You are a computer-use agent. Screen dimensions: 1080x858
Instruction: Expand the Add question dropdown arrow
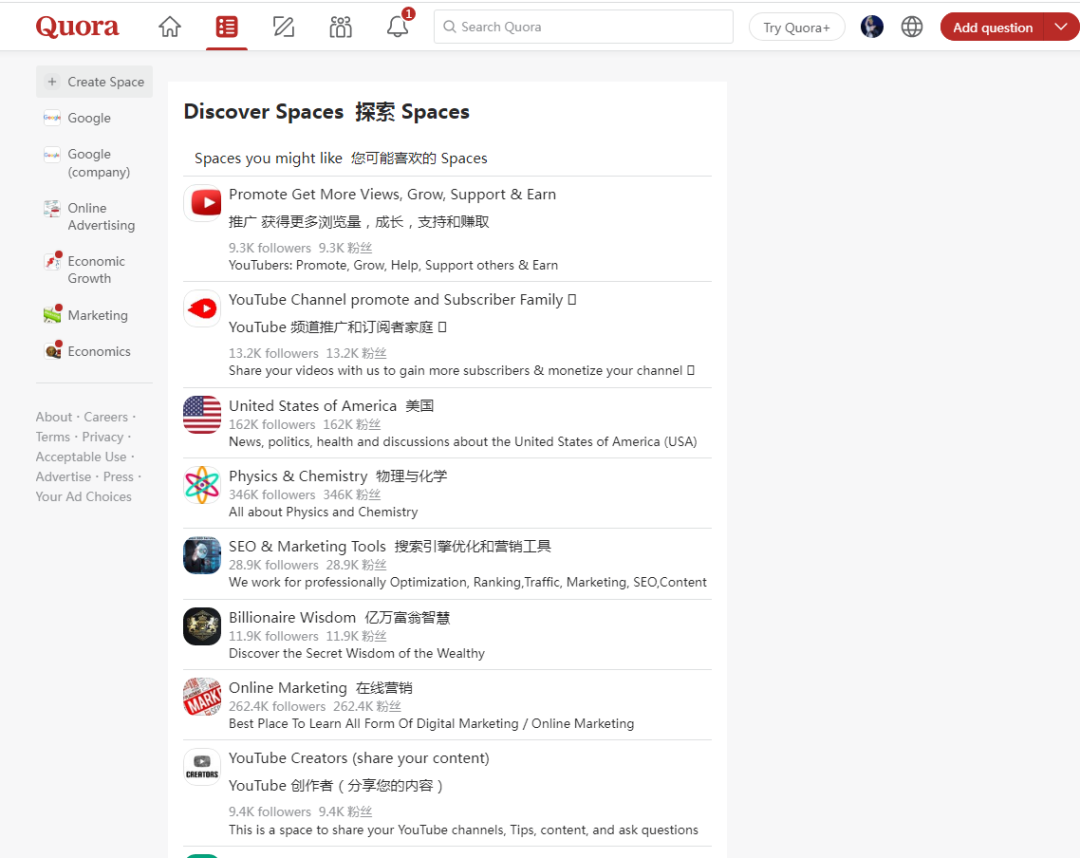(1062, 27)
